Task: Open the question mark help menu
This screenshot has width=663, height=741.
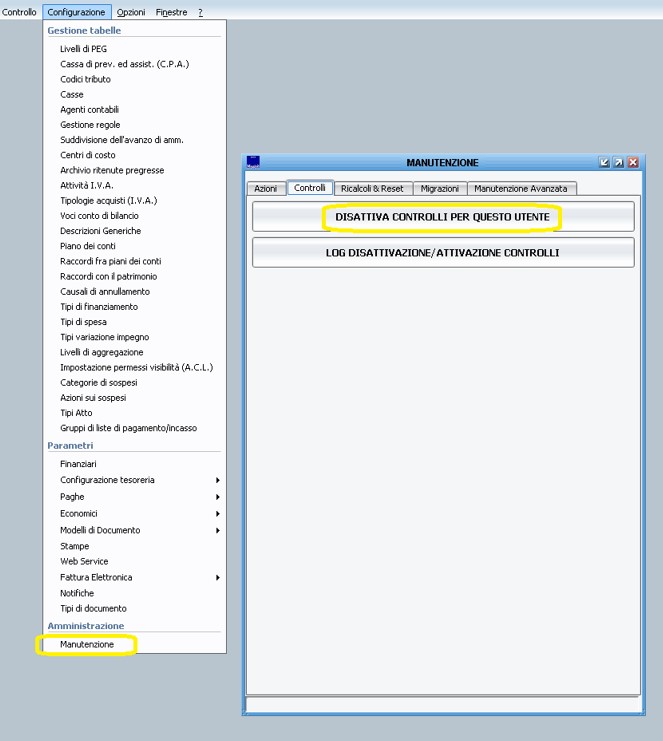Action: pos(200,12)
